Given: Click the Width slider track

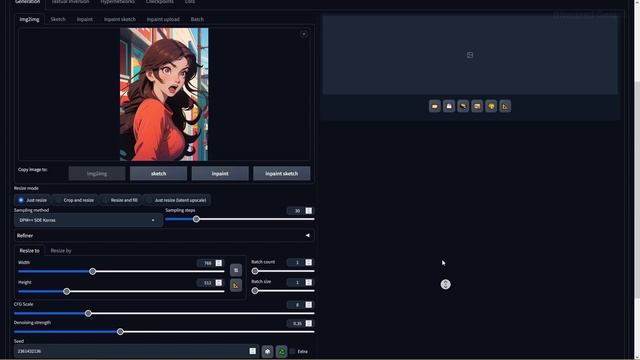Looking at the screenshot, I should coord(121,271).
